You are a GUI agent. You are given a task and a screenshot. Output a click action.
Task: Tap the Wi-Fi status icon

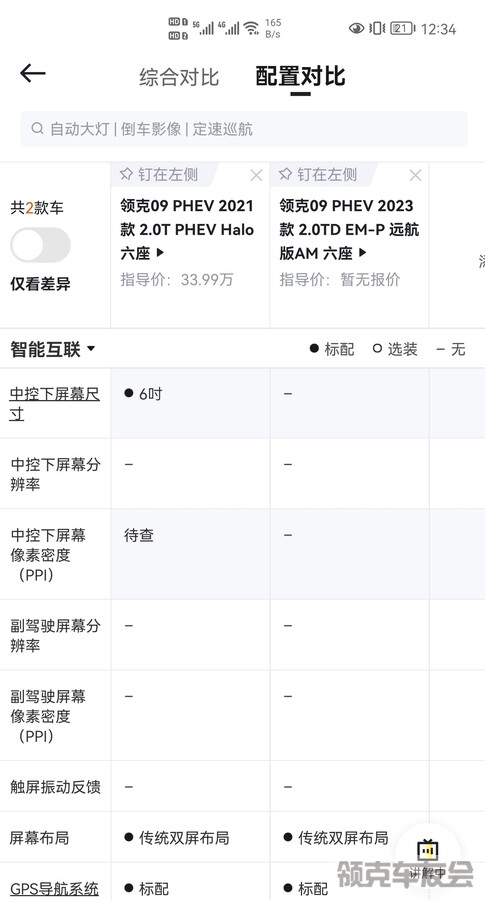251,28
